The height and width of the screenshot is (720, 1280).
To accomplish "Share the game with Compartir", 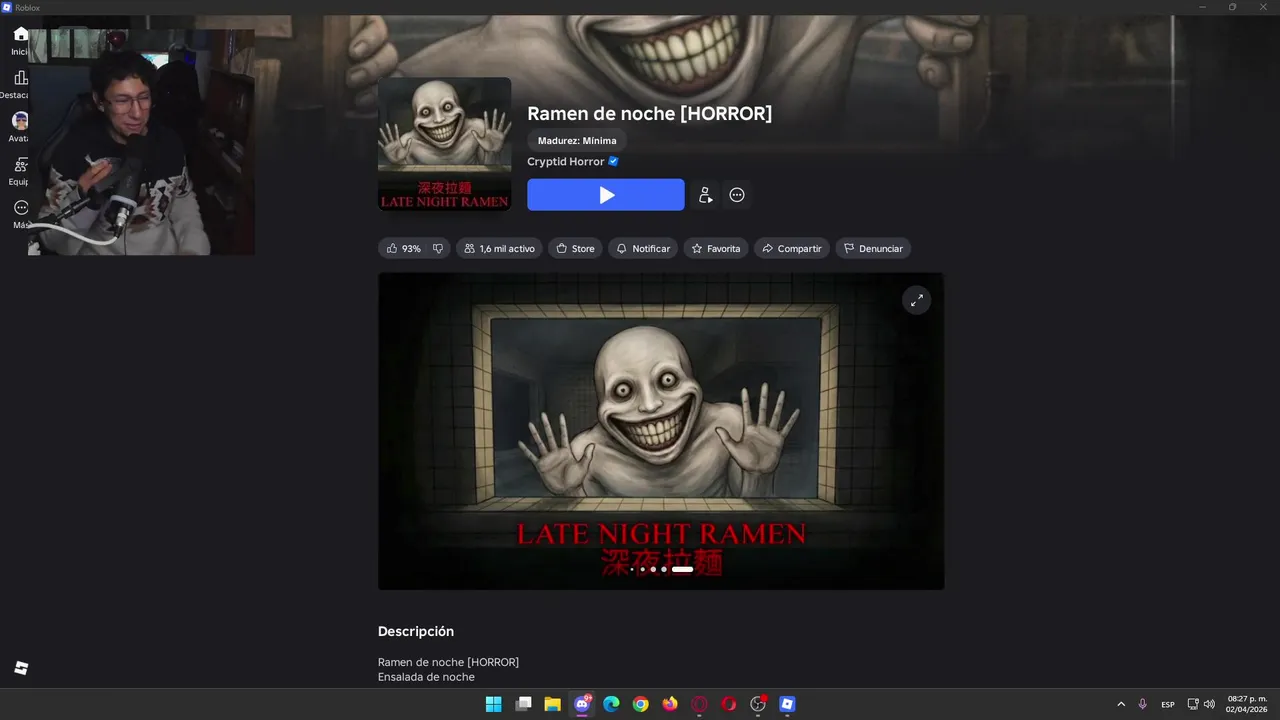I will pos(792,248).
